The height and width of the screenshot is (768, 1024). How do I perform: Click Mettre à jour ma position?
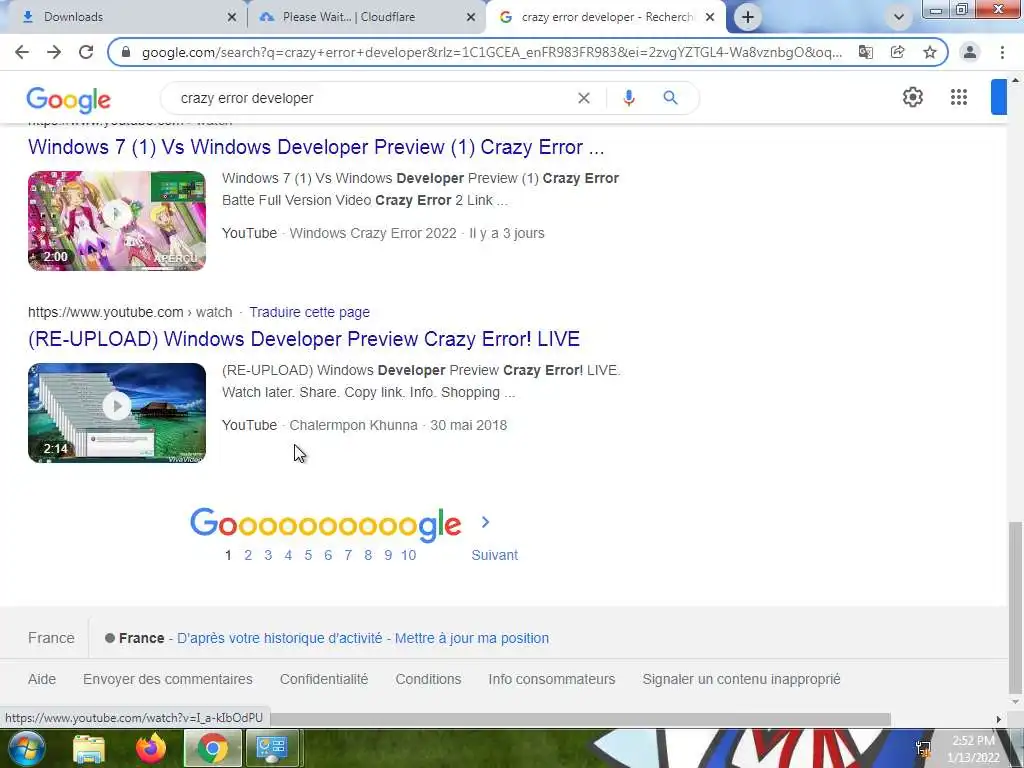pyautogui.click(x=472, y=638)
